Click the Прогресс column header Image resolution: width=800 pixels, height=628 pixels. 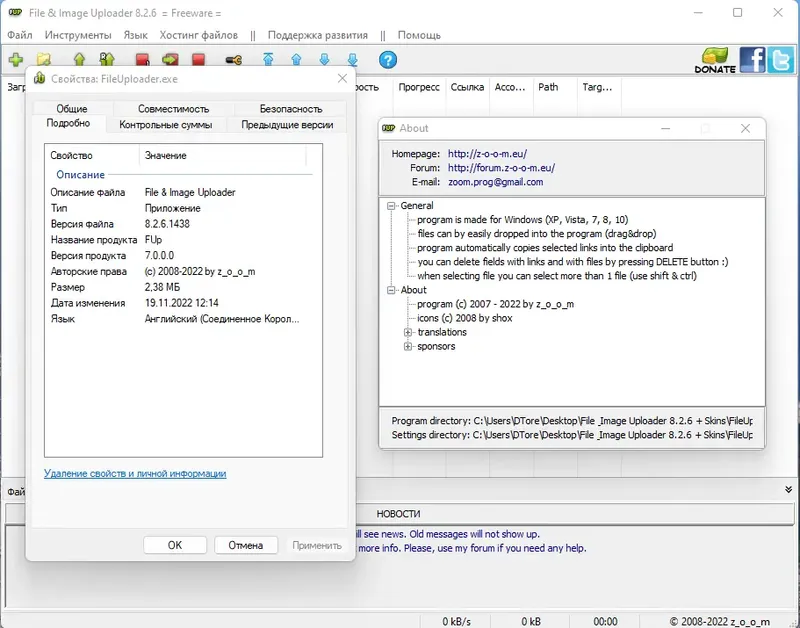click(419, 87)
